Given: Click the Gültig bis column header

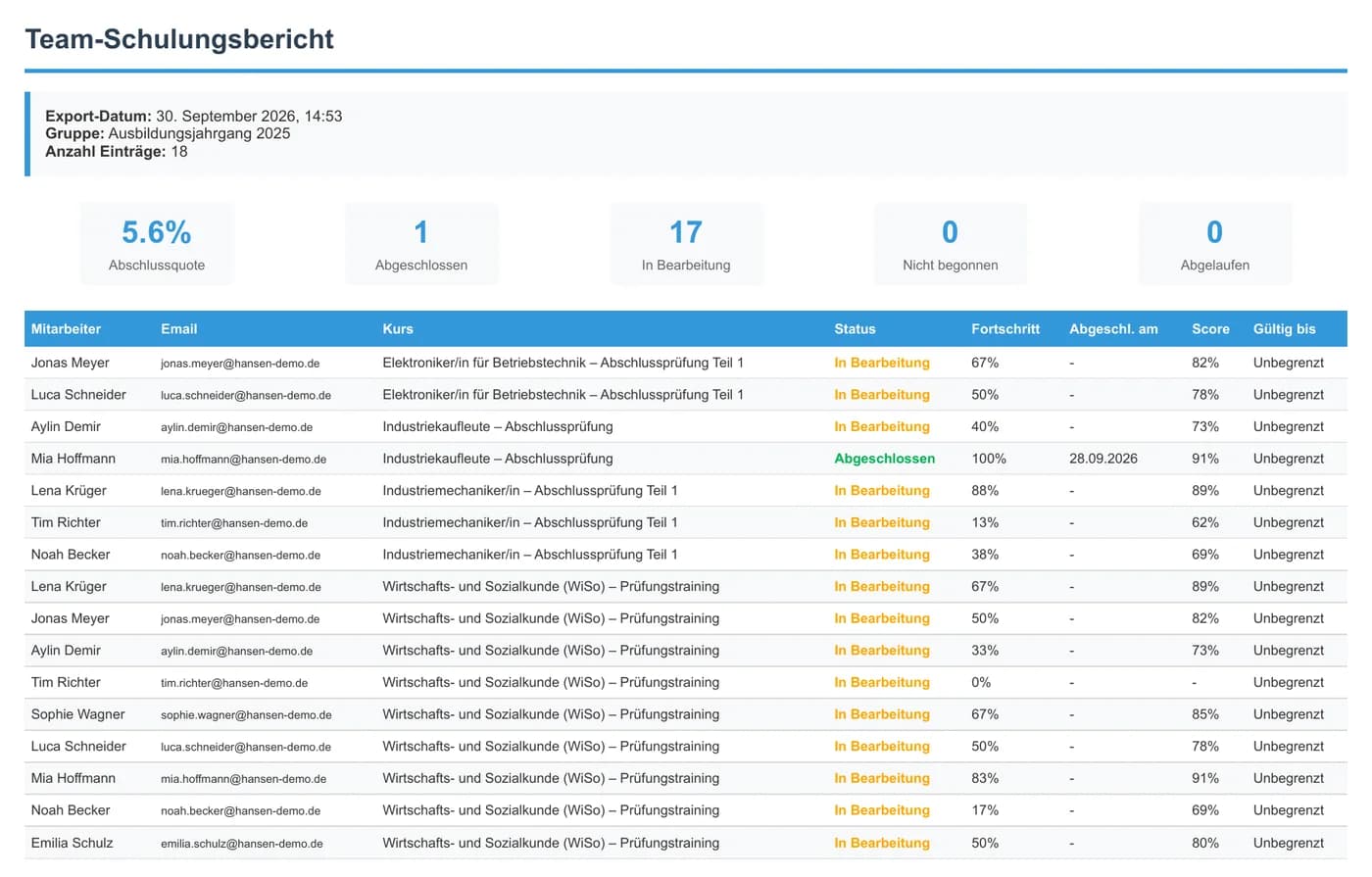Looking at the screenshot, I should 1284,329.
